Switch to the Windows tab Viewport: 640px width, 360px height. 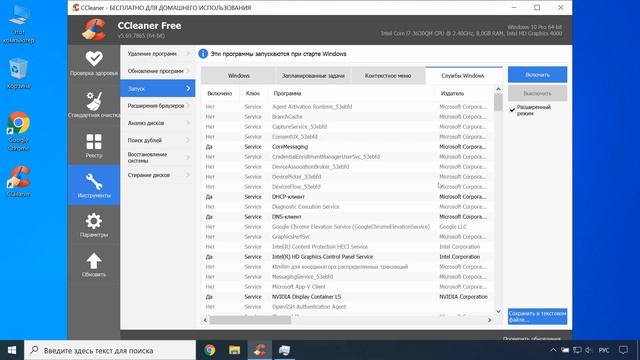238,76
